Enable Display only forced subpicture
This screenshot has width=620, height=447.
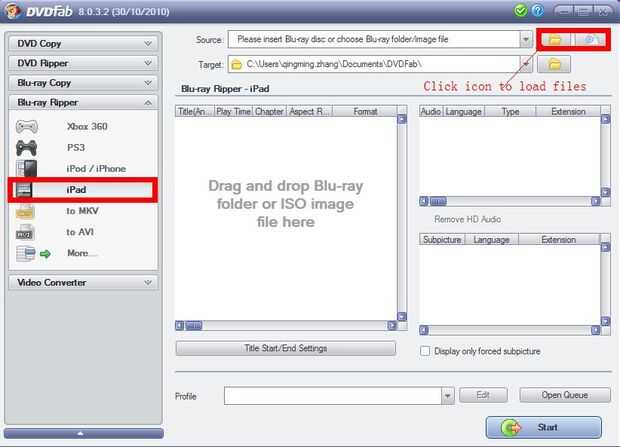pyautogui.click(x=425, y=351)
